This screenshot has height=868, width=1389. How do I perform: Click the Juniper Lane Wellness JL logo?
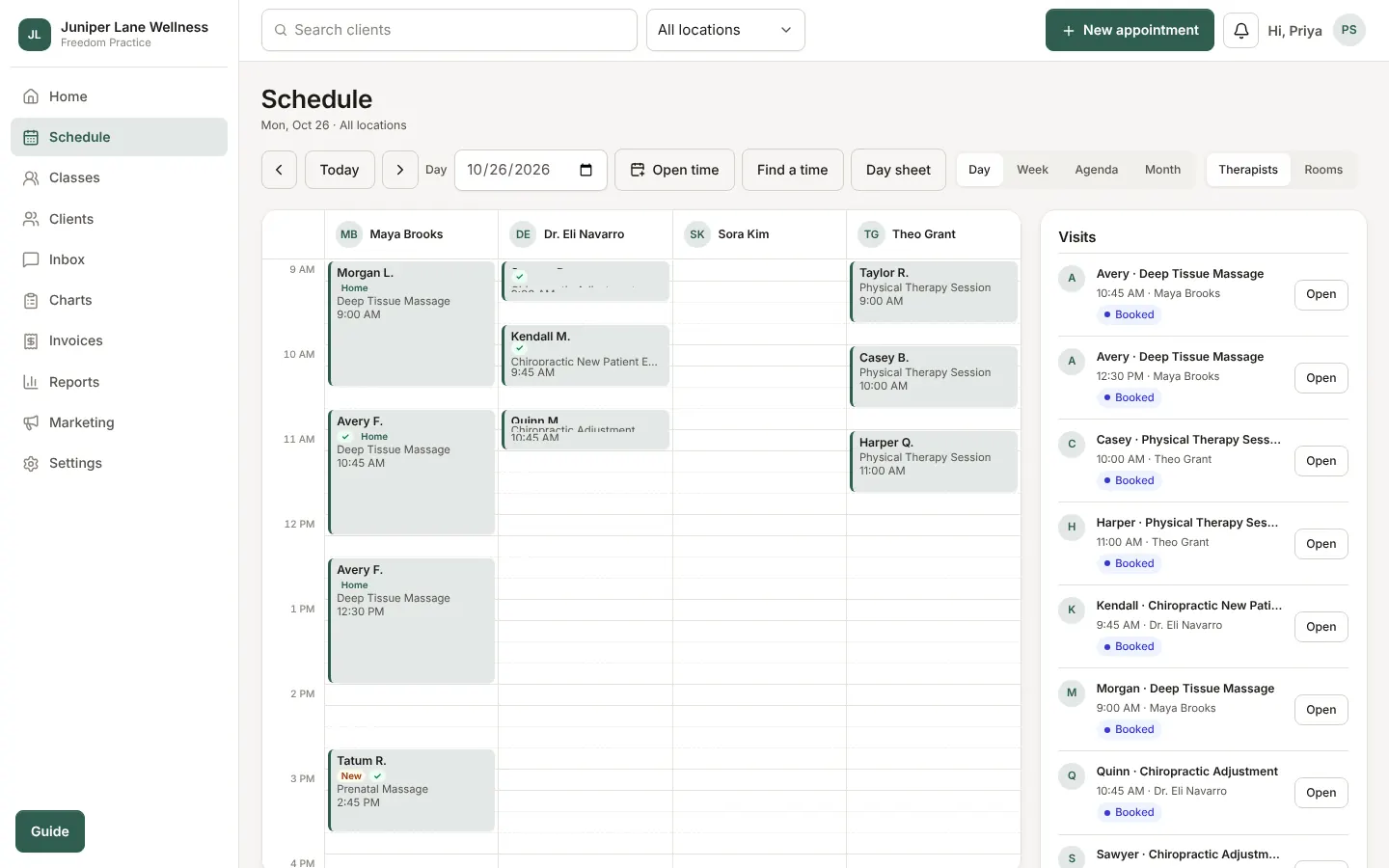point(35,34)
